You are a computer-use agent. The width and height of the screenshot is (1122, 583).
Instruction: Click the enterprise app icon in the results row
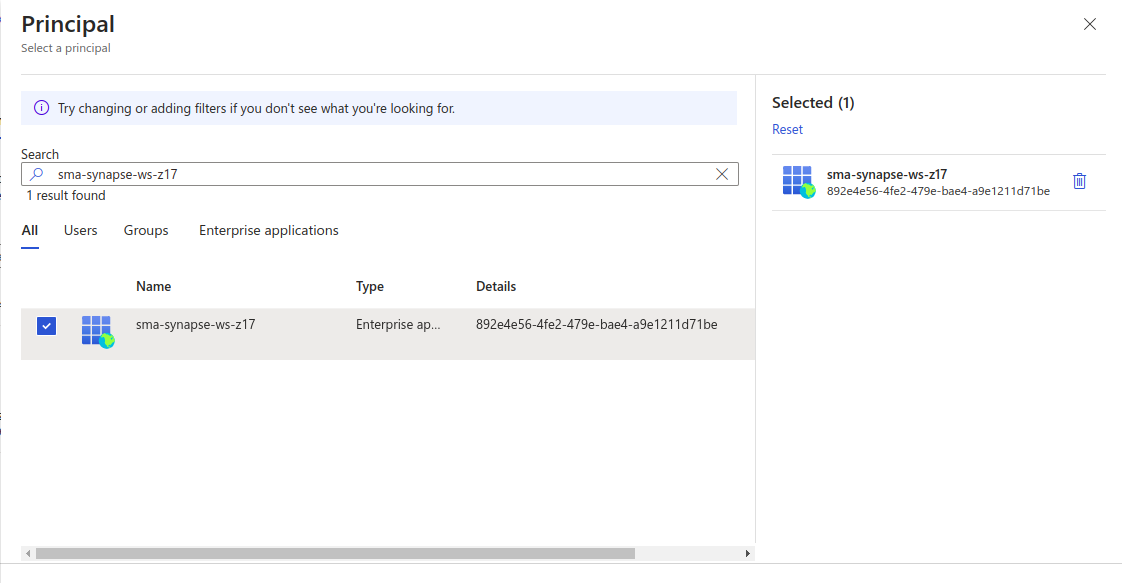pyautogui.click(x=98, y=331)
